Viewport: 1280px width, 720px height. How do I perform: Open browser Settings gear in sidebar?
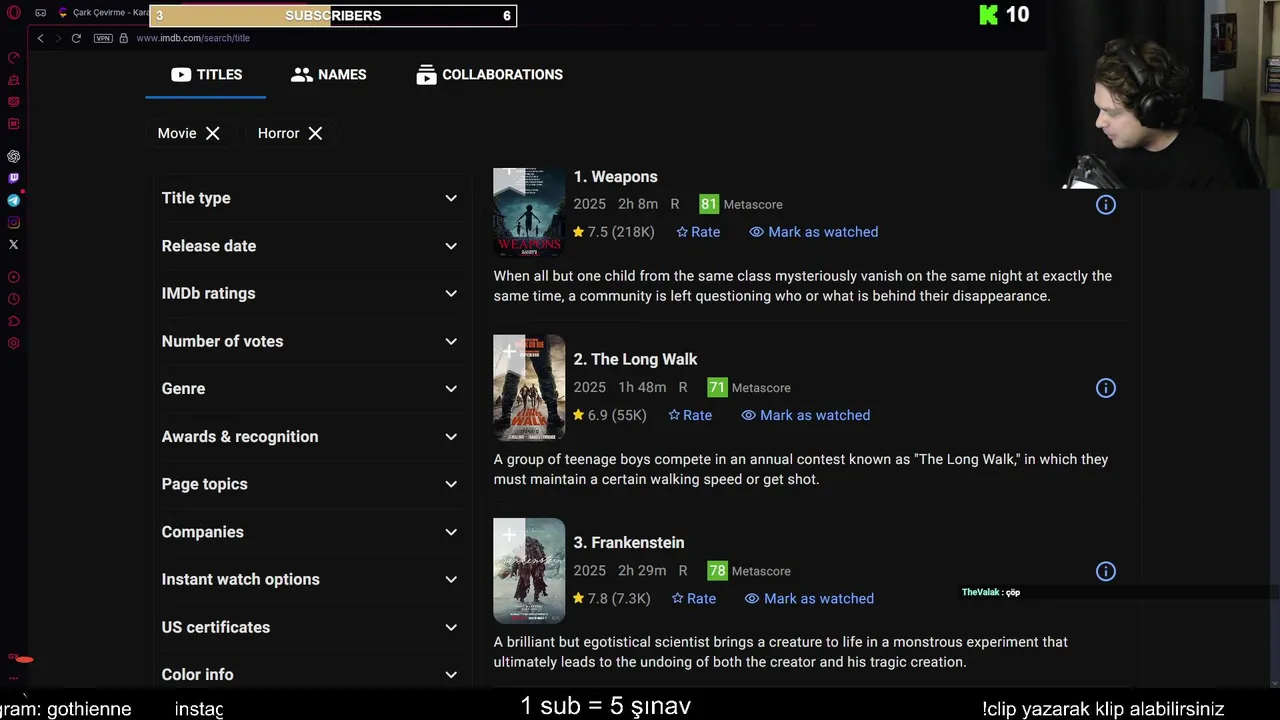[x=14, y=344]
